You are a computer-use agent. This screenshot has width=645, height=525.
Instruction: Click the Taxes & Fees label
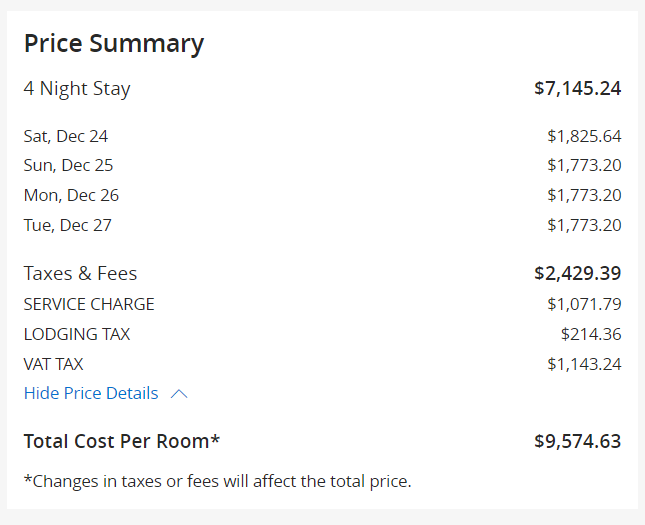tap(80, 273)
